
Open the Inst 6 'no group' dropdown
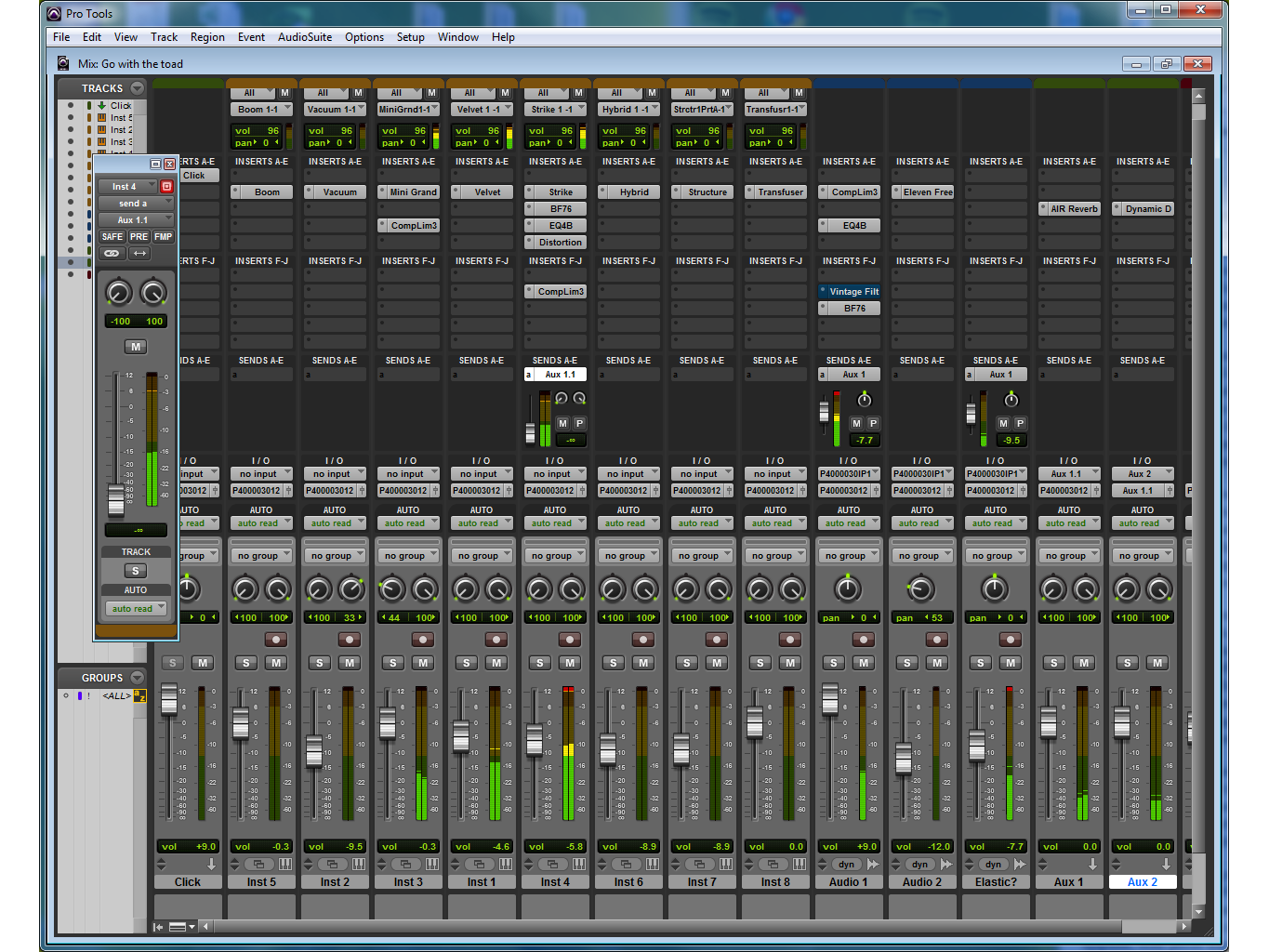[629, 556]
